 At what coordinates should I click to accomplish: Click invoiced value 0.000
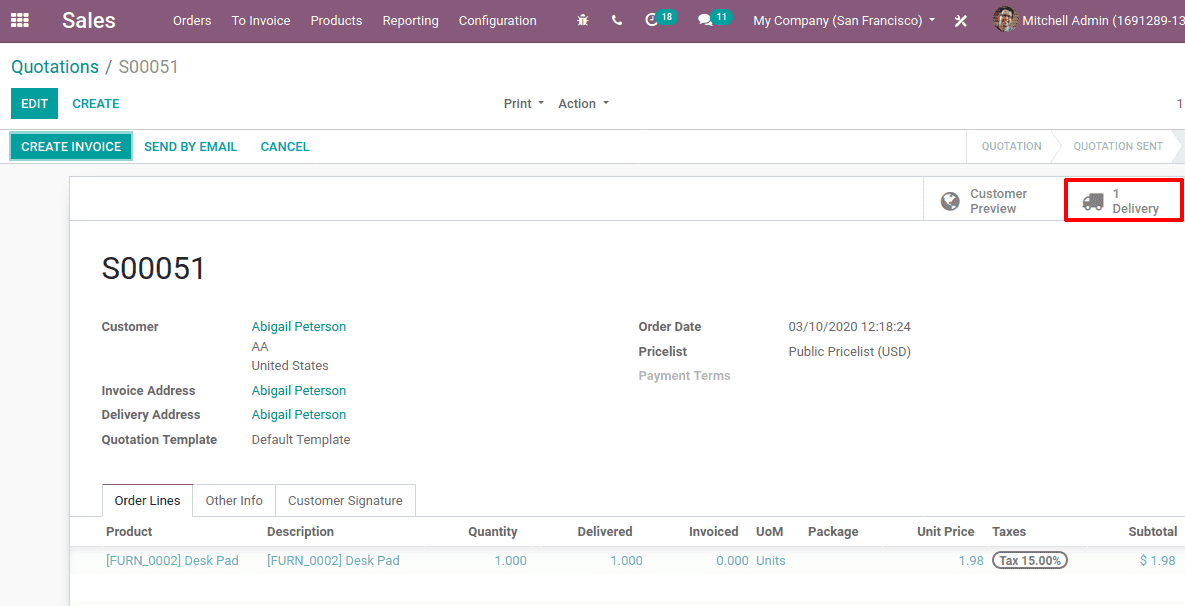pyautogui.click(x=732, y=561)
